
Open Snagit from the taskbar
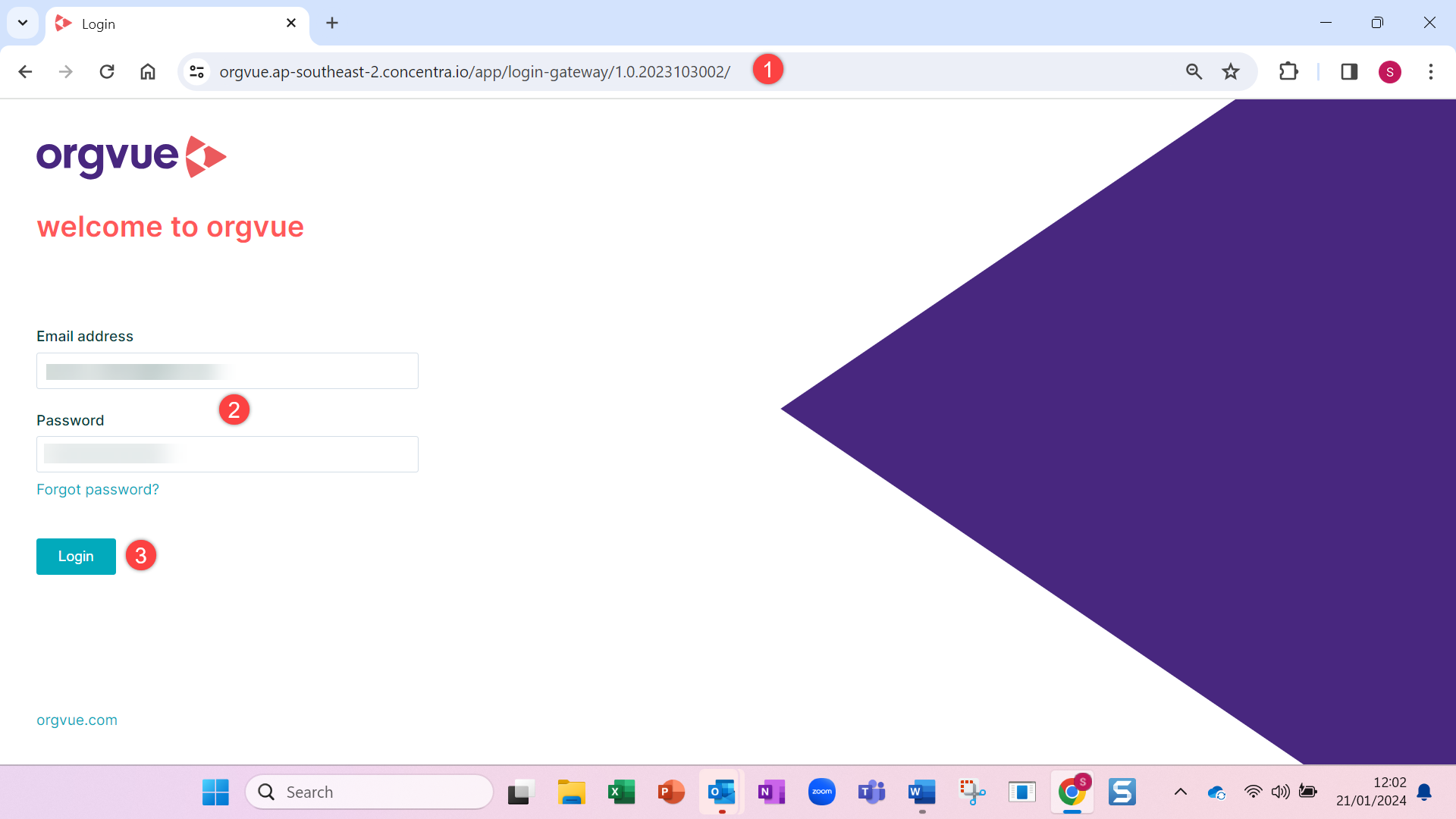tap(1122, 792)
